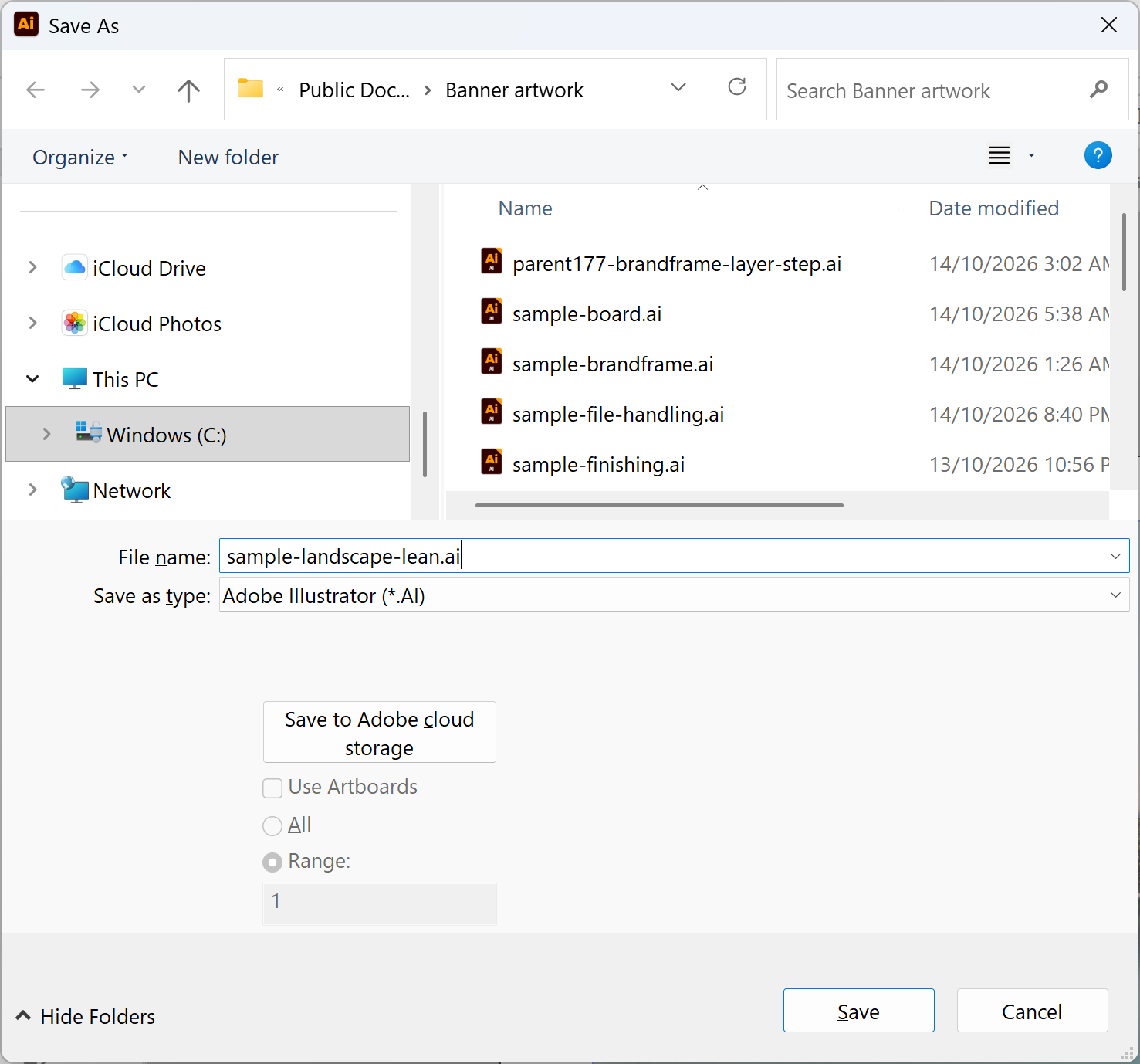The height and width of the screenshot is (1064, 1140).
Task: Open the Organize menu
Action: pyautogui.click(x=80, y=158)
